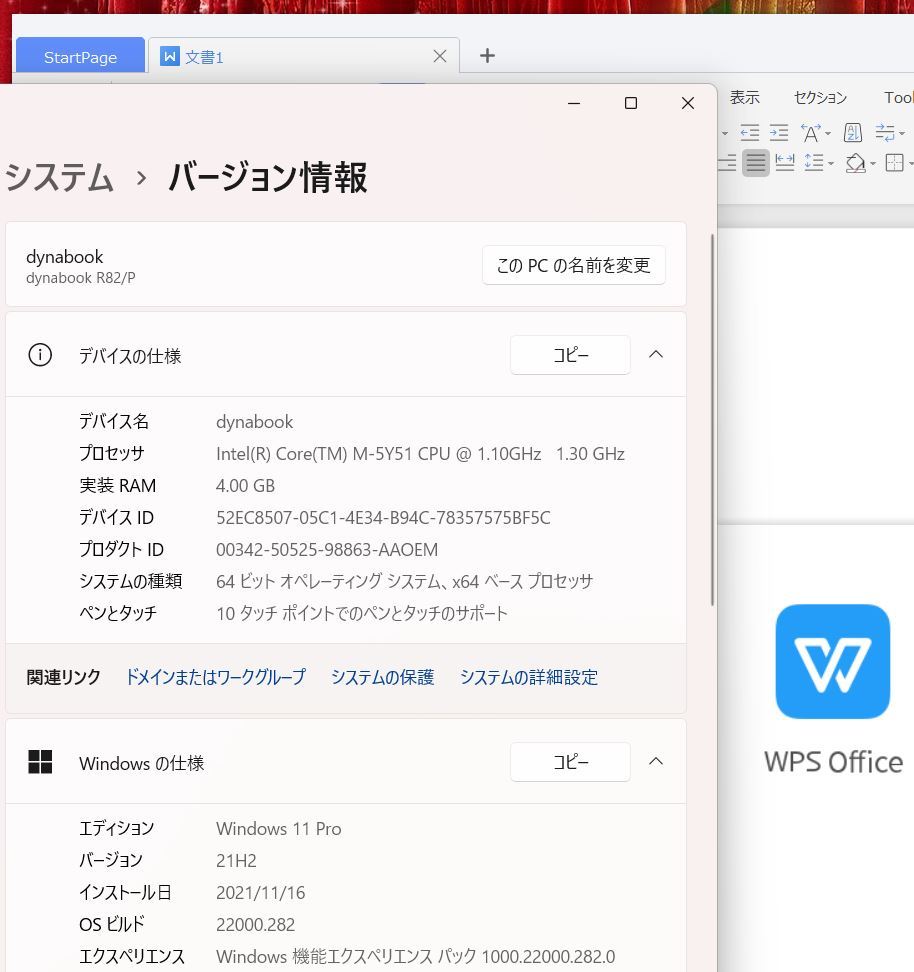The height and width of the screenshot is (972, 914).
Task: Switch to the 文書1 tab
Action: pos(304,56)
